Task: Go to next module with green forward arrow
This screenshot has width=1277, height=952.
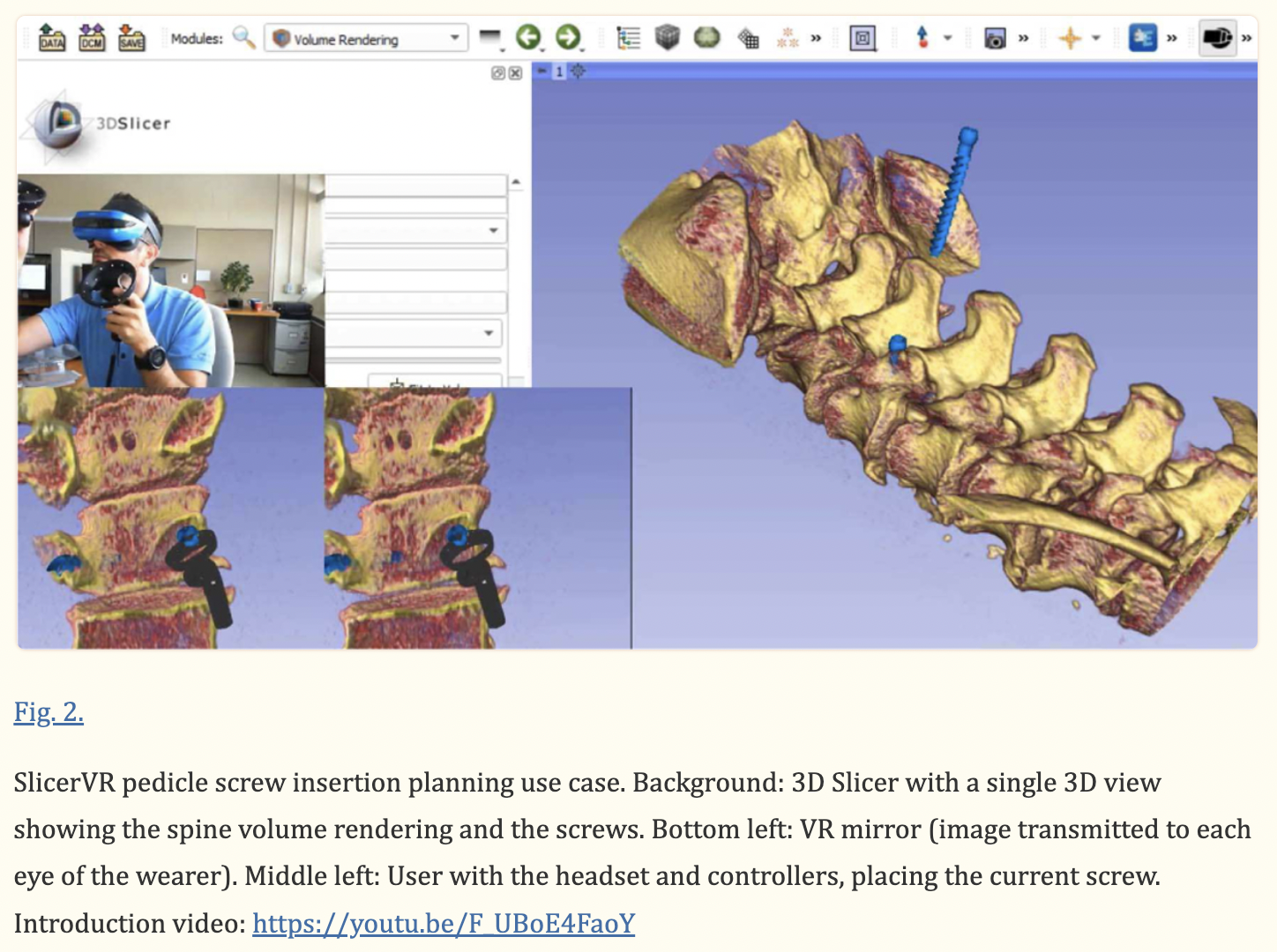Action: (569, 37)
